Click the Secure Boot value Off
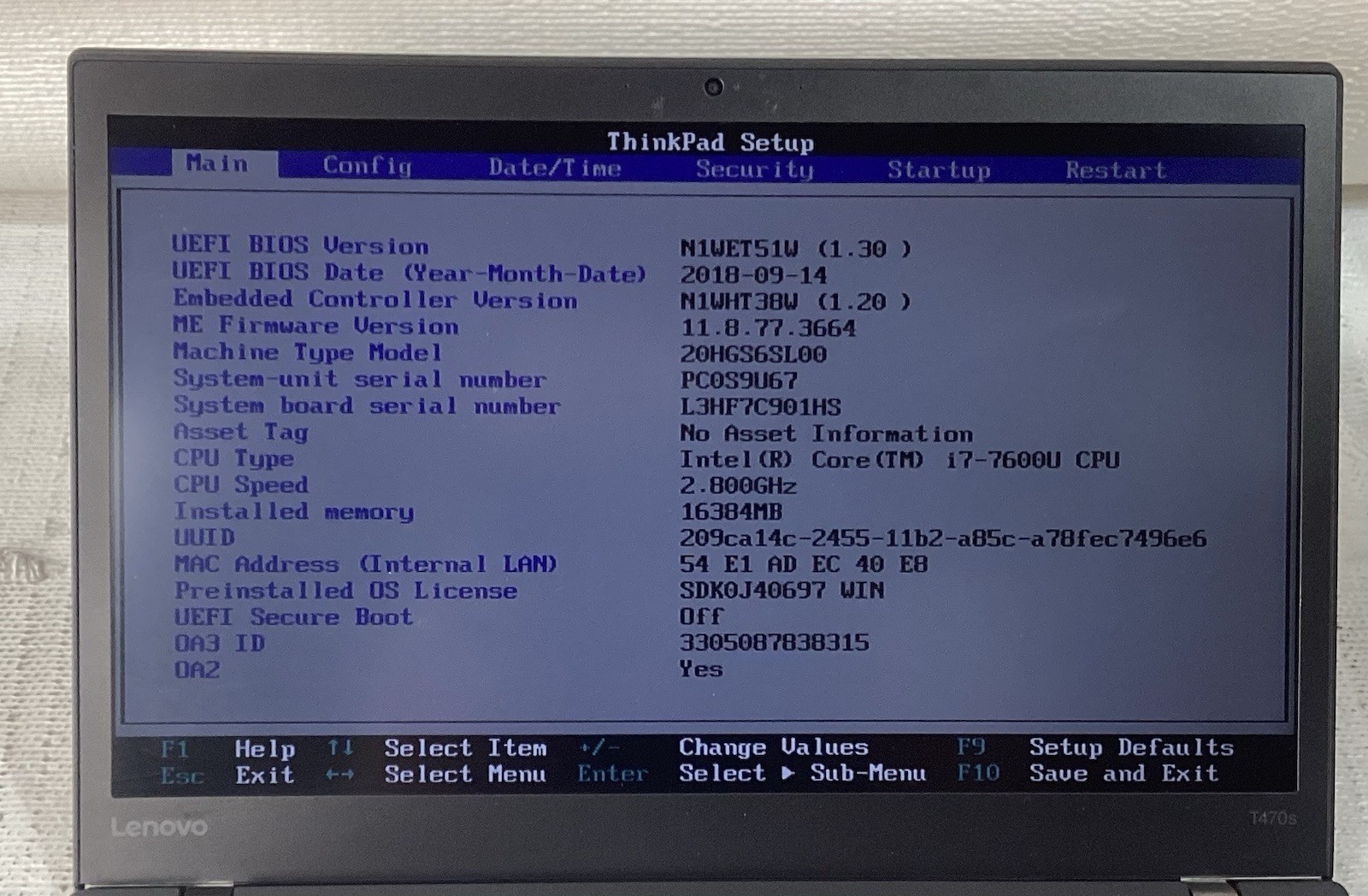This screenshot has height=896, width=1368. [x=701, y=616]
